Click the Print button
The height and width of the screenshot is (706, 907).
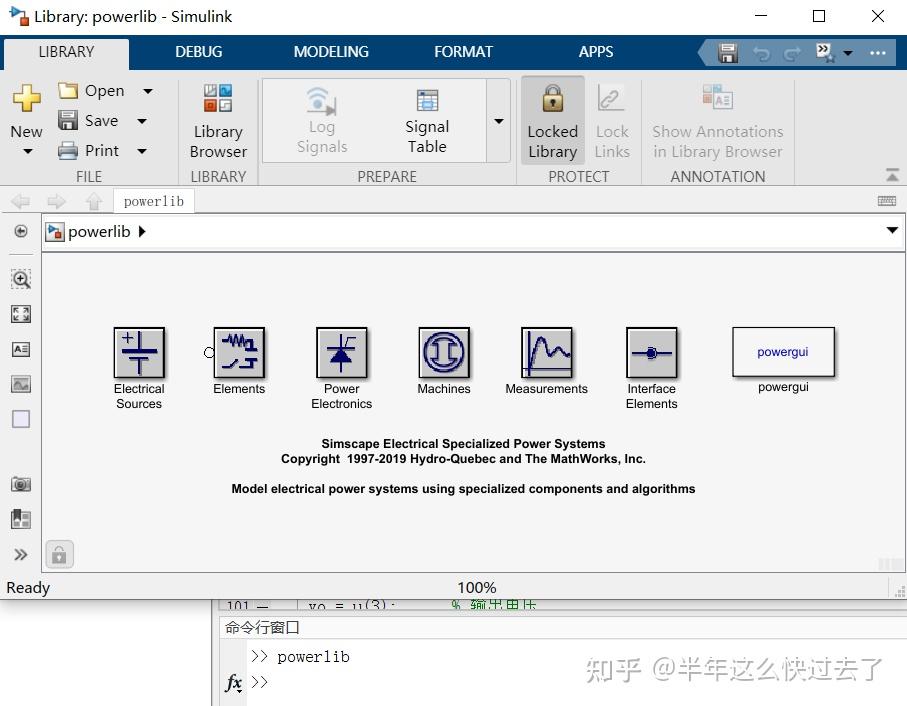coord(89,151)
